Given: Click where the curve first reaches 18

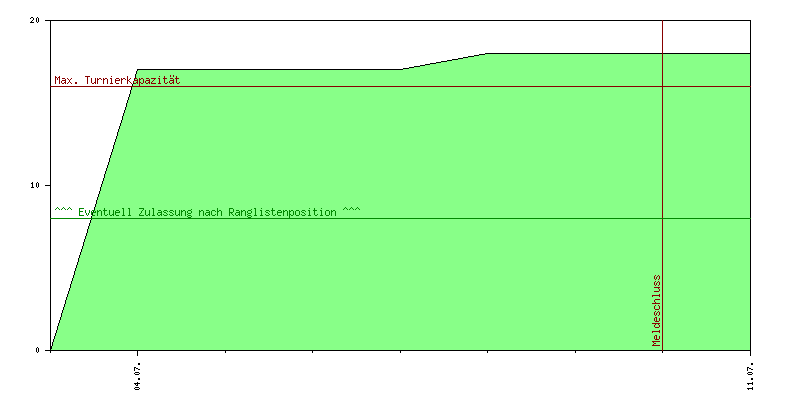Looking at the screenshot, I should [488, 53].
